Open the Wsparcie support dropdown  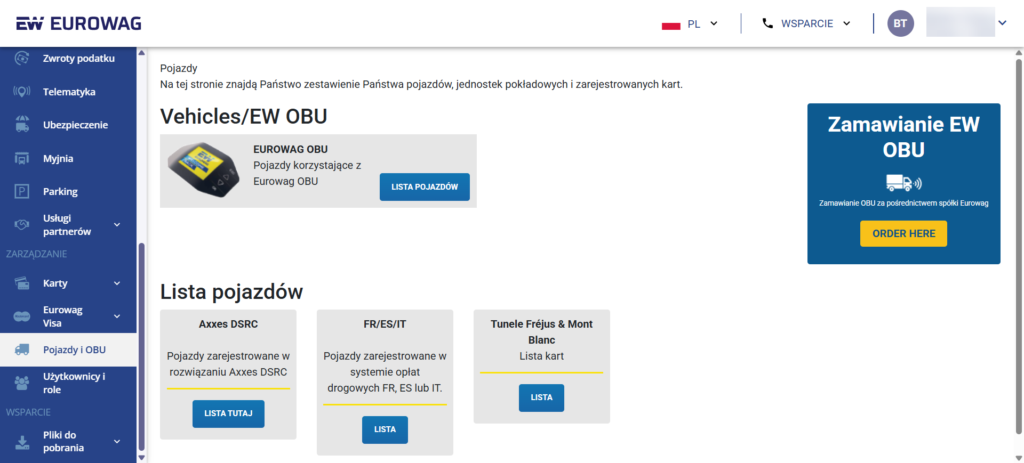pos(807,24)
